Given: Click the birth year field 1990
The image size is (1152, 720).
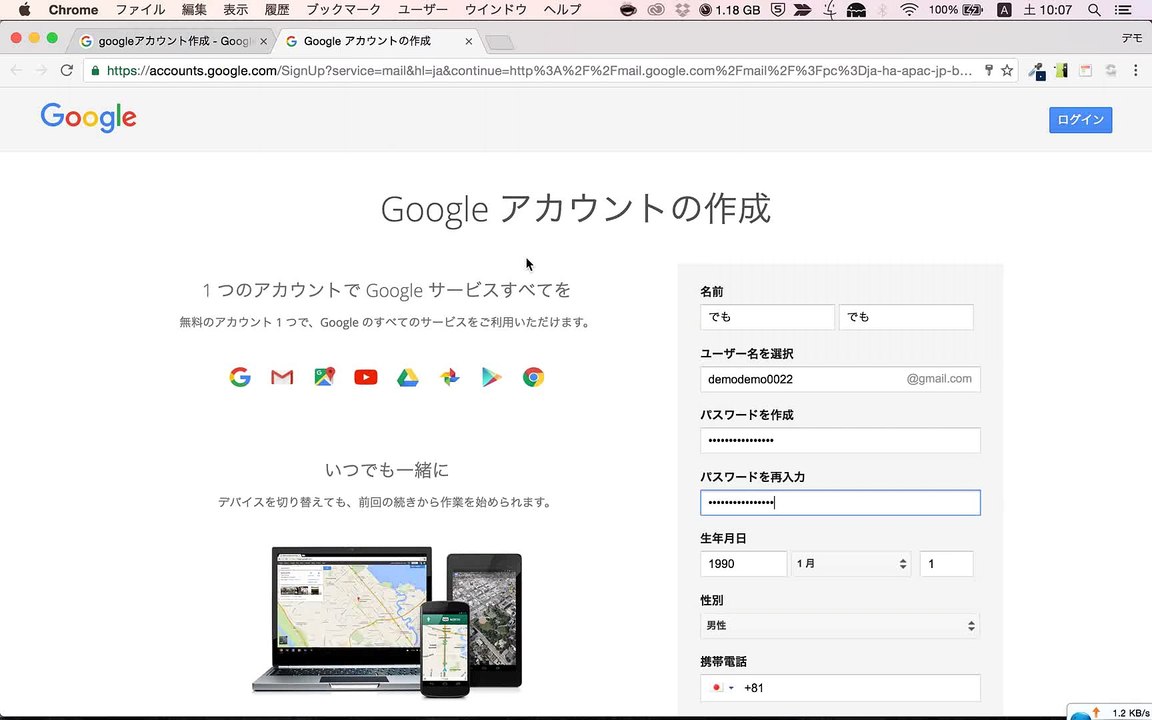Looking at the screenshot, I should (x=744, y=564).
